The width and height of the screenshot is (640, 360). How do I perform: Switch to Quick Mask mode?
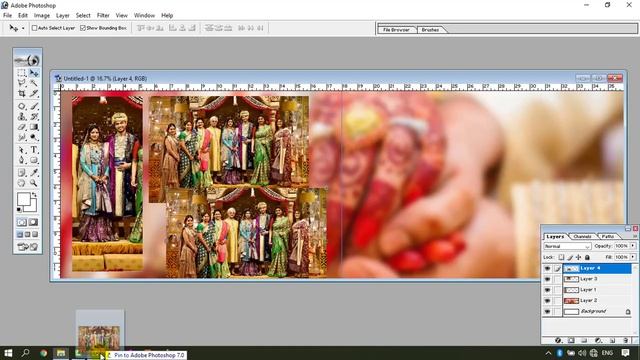pyautogui.click(x=33, y=222)
